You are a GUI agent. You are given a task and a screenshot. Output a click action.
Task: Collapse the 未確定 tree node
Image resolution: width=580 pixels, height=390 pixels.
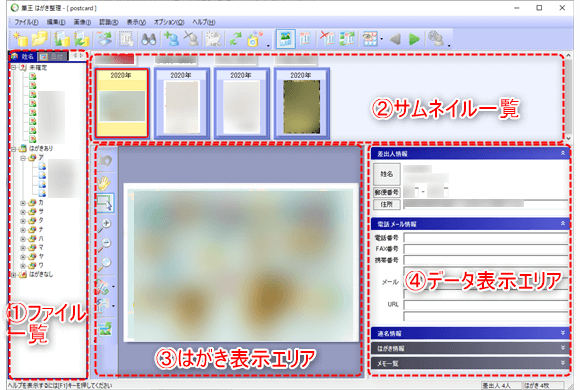click(14, 68)
